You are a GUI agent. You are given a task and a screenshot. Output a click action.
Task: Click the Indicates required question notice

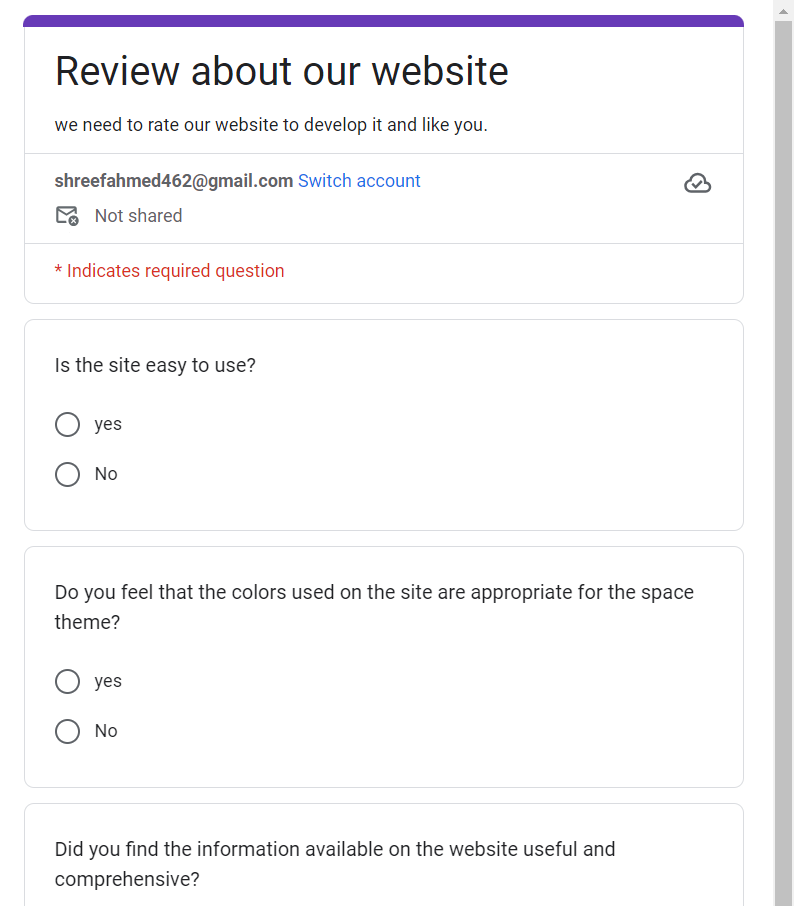(x=169, y=271)
